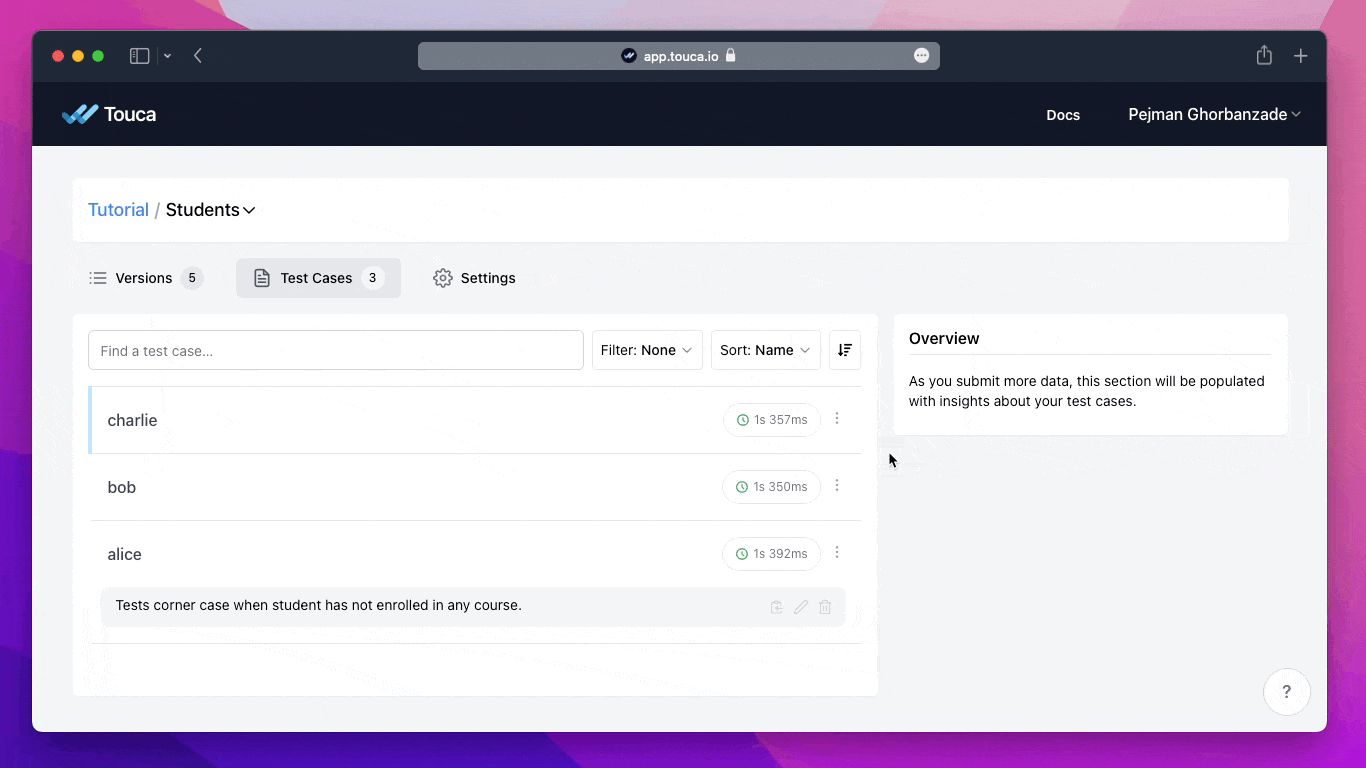Image resolution: width=1366 pixels, height=768 pixels.
Task: Click the 1s 392ms duration badge
Action: coord(771,554)
